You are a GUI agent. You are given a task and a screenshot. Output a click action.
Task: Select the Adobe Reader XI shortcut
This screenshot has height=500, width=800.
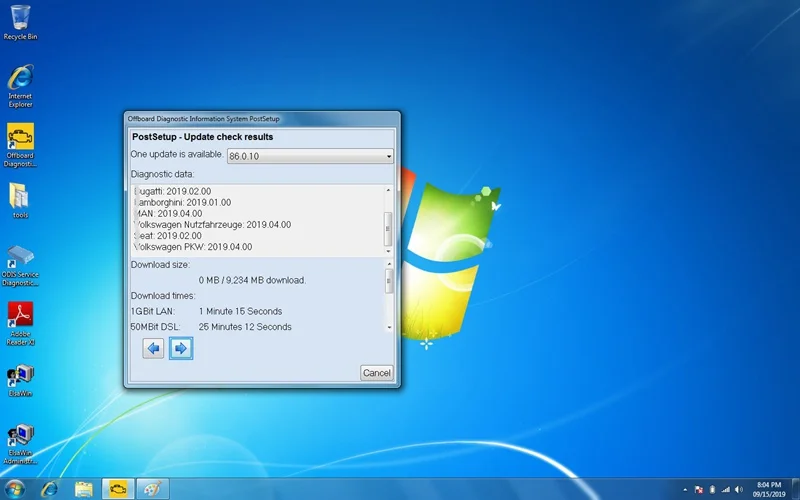[x=20, y=323]
